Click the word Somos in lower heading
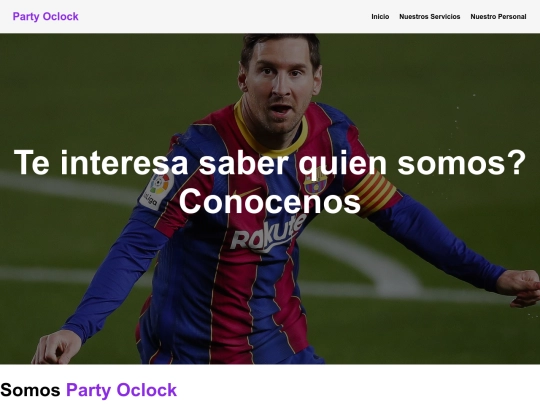540x405 pixels. 30,390
